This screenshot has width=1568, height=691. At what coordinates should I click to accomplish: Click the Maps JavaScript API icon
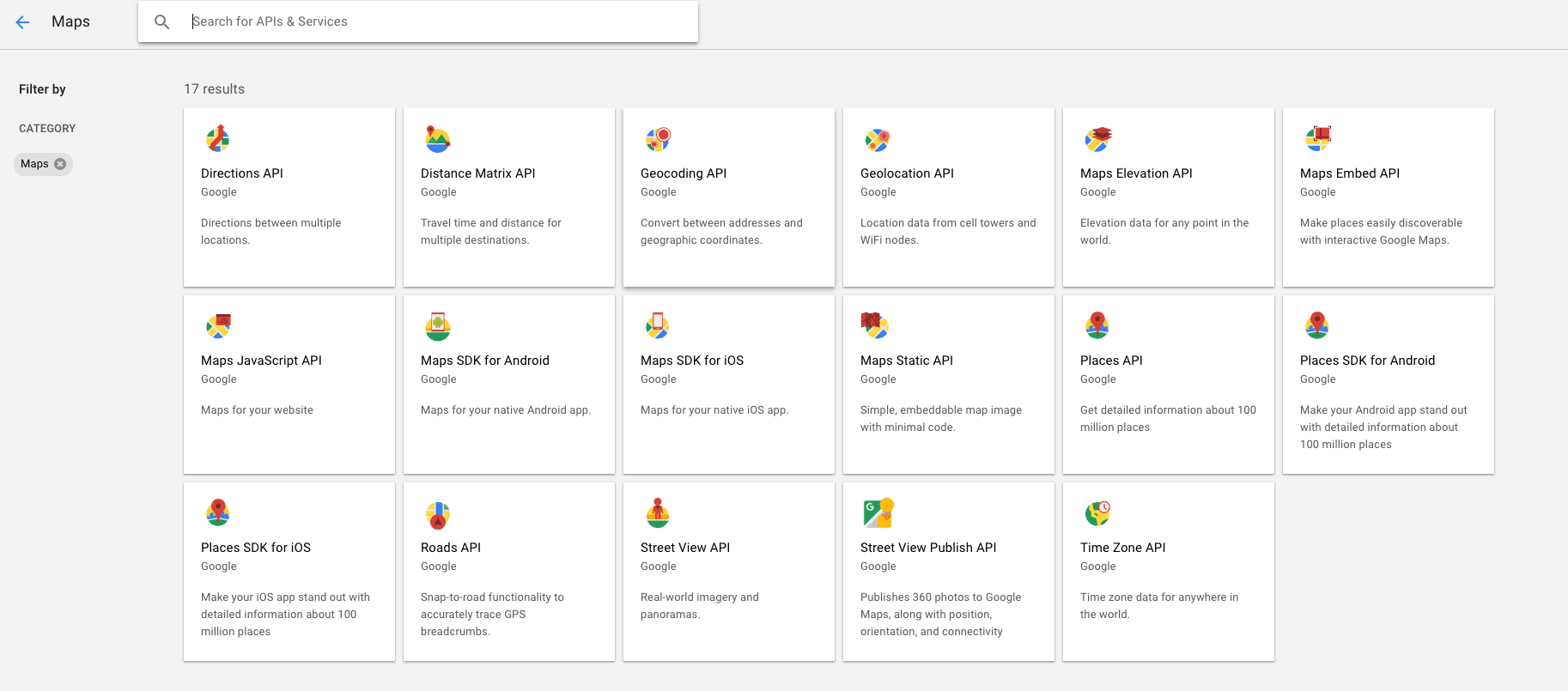click(x=218, y=325)
